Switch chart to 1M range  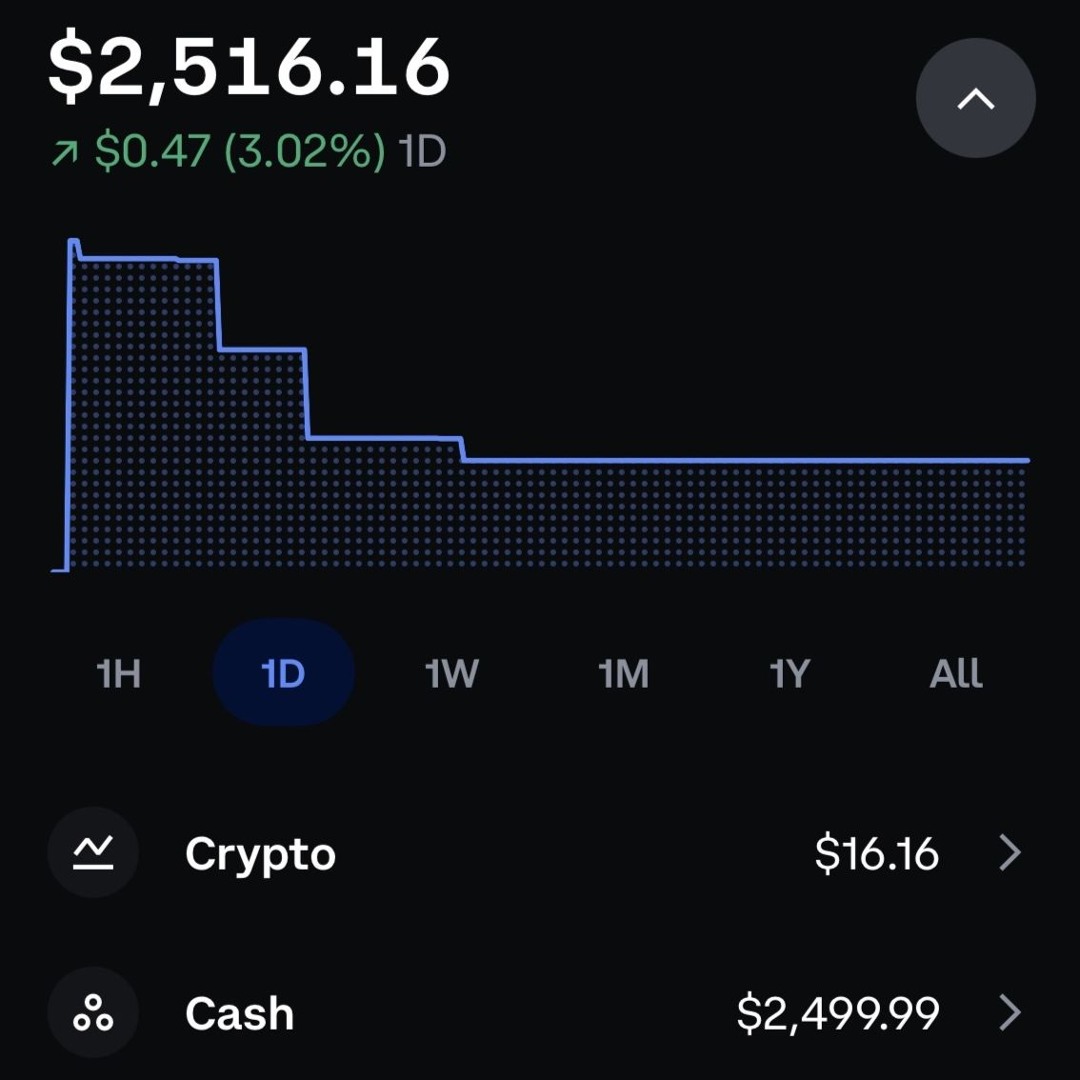point(623,673)
